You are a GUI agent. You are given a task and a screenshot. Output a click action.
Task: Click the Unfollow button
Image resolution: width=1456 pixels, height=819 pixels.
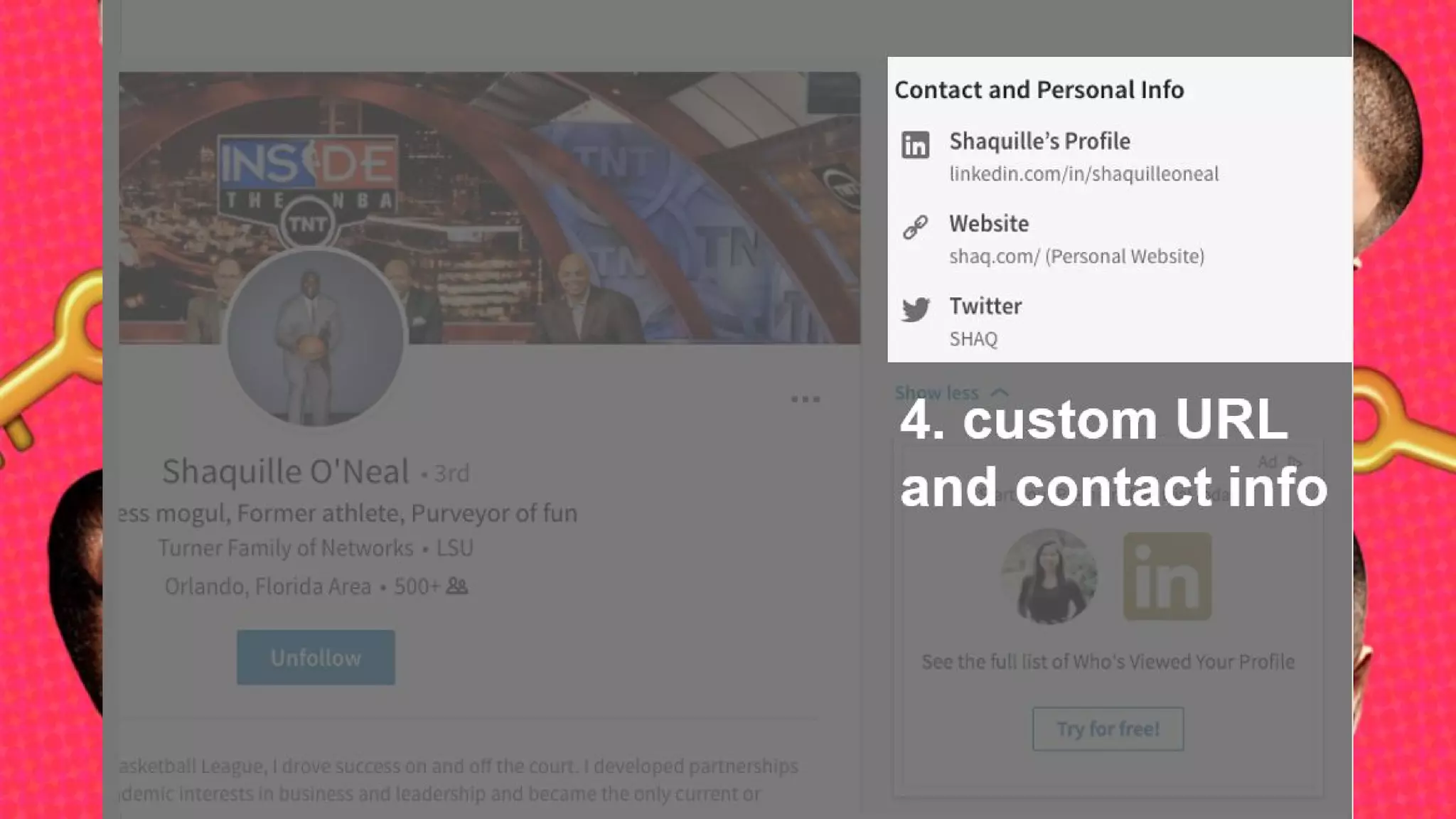(316, 658)
